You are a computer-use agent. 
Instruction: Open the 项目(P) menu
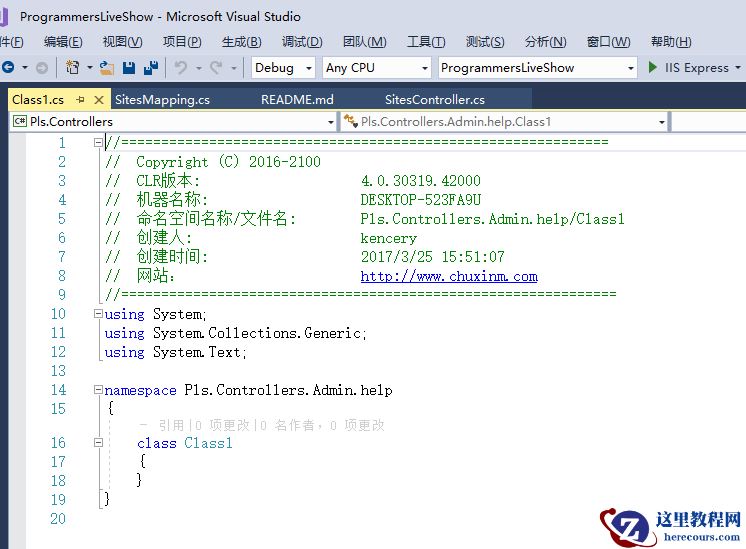pos(182,42)
